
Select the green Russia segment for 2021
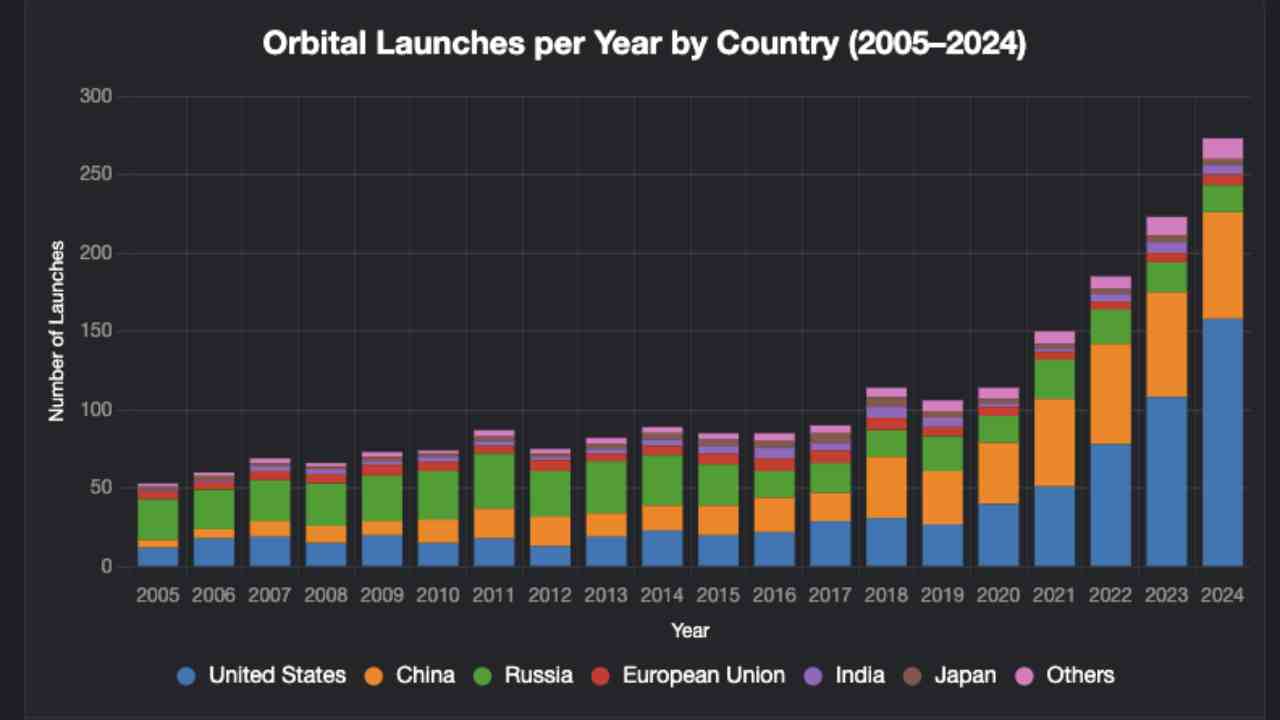[x=1054, y=379]
